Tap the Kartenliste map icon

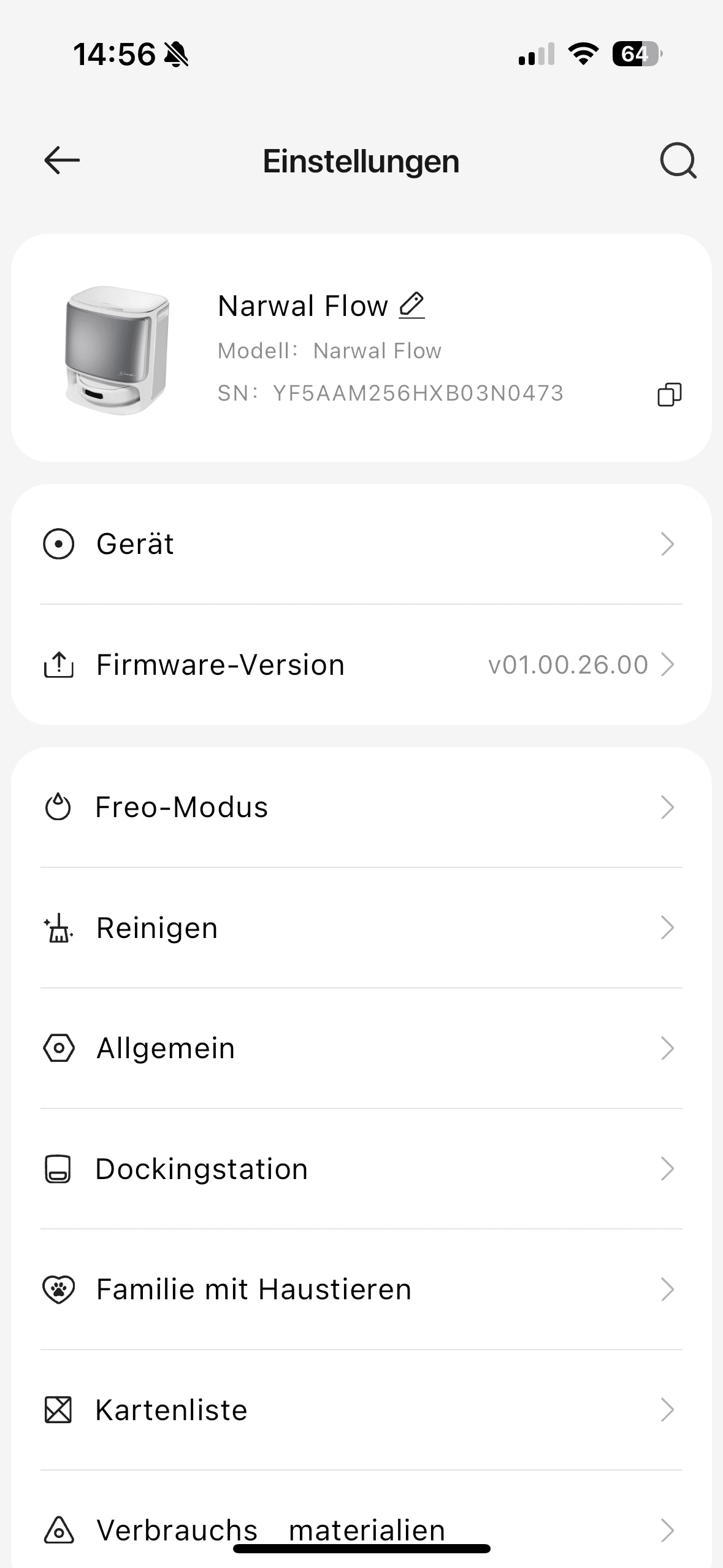(58, 1410)
